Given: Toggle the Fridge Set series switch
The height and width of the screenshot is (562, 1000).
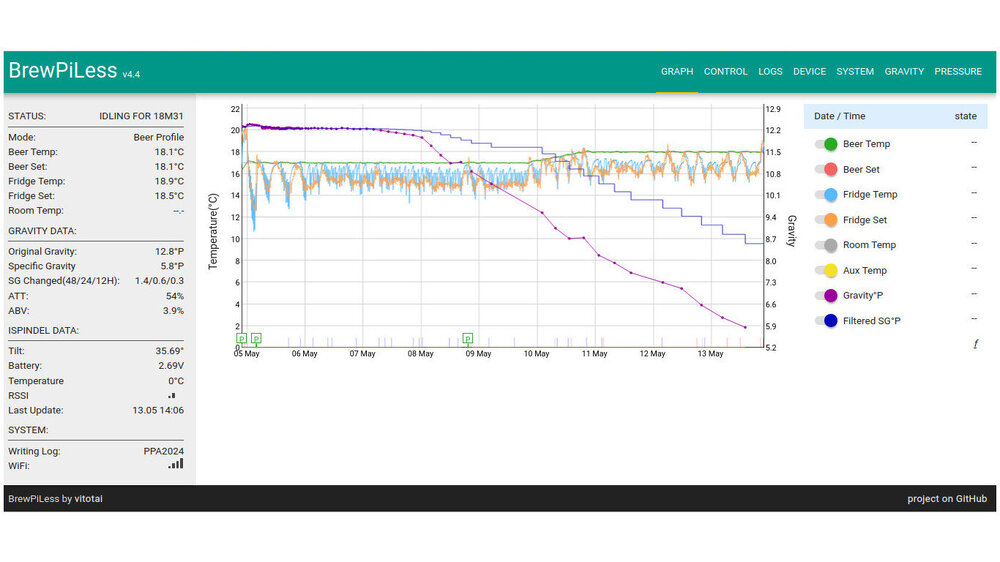Looking at the screenshot, I should [x=826, y=220].
